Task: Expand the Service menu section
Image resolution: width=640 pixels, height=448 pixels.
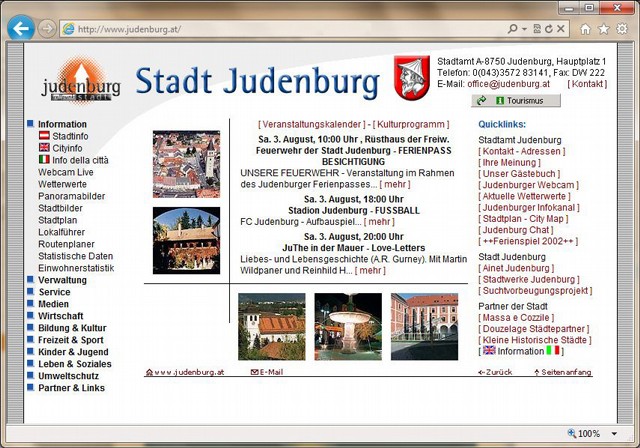Action: tap(49, 292)
